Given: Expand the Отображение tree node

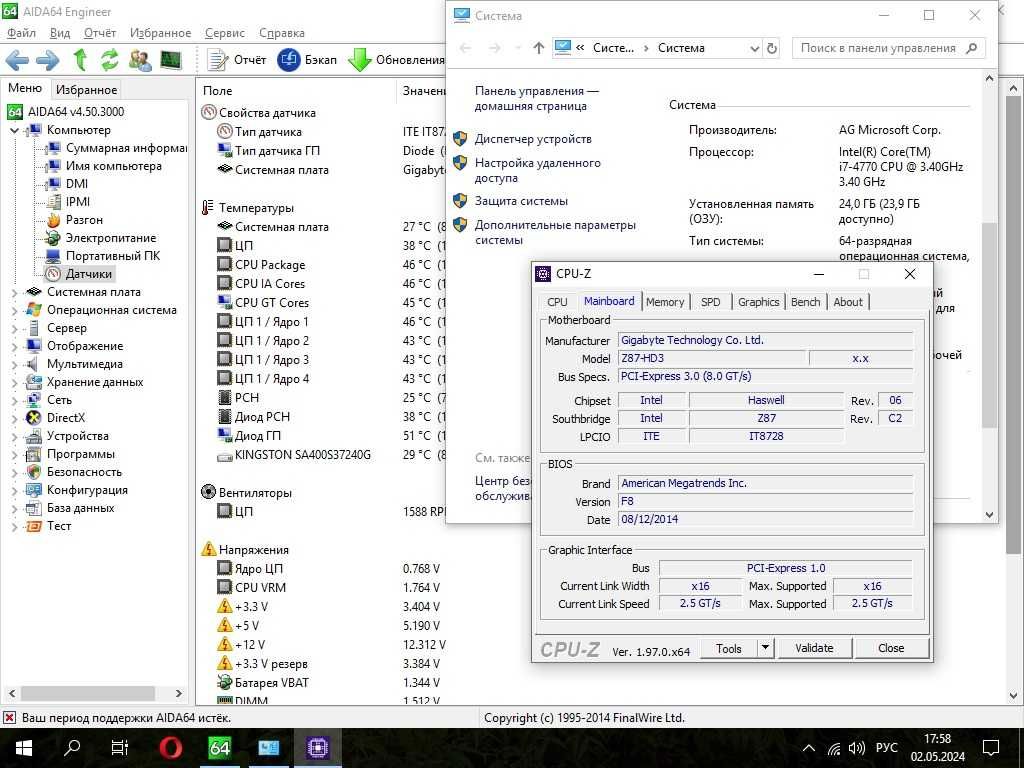Looking at the screenshot, I should click(14, 347).
